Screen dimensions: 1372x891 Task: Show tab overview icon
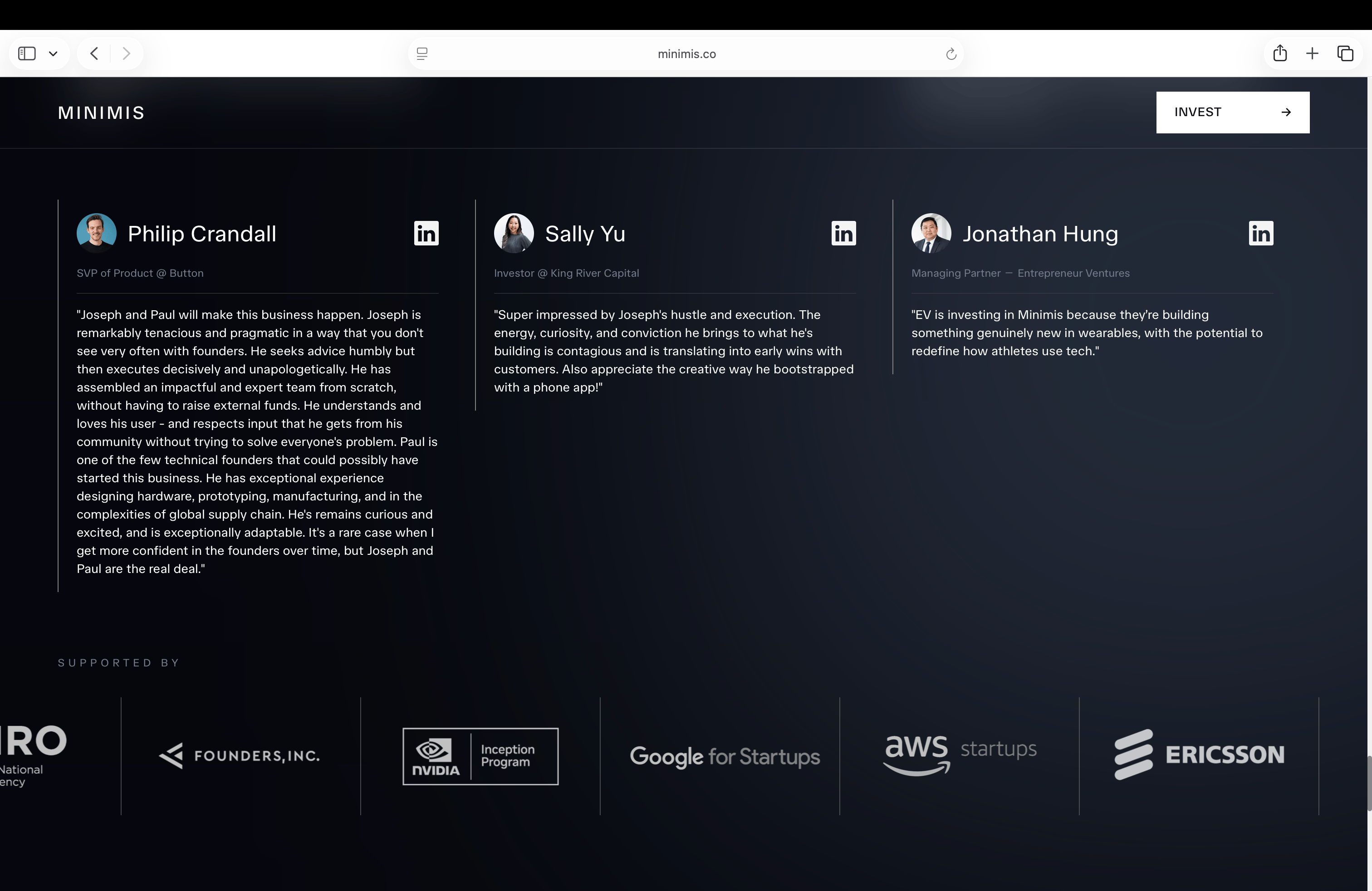point(1345,54)
